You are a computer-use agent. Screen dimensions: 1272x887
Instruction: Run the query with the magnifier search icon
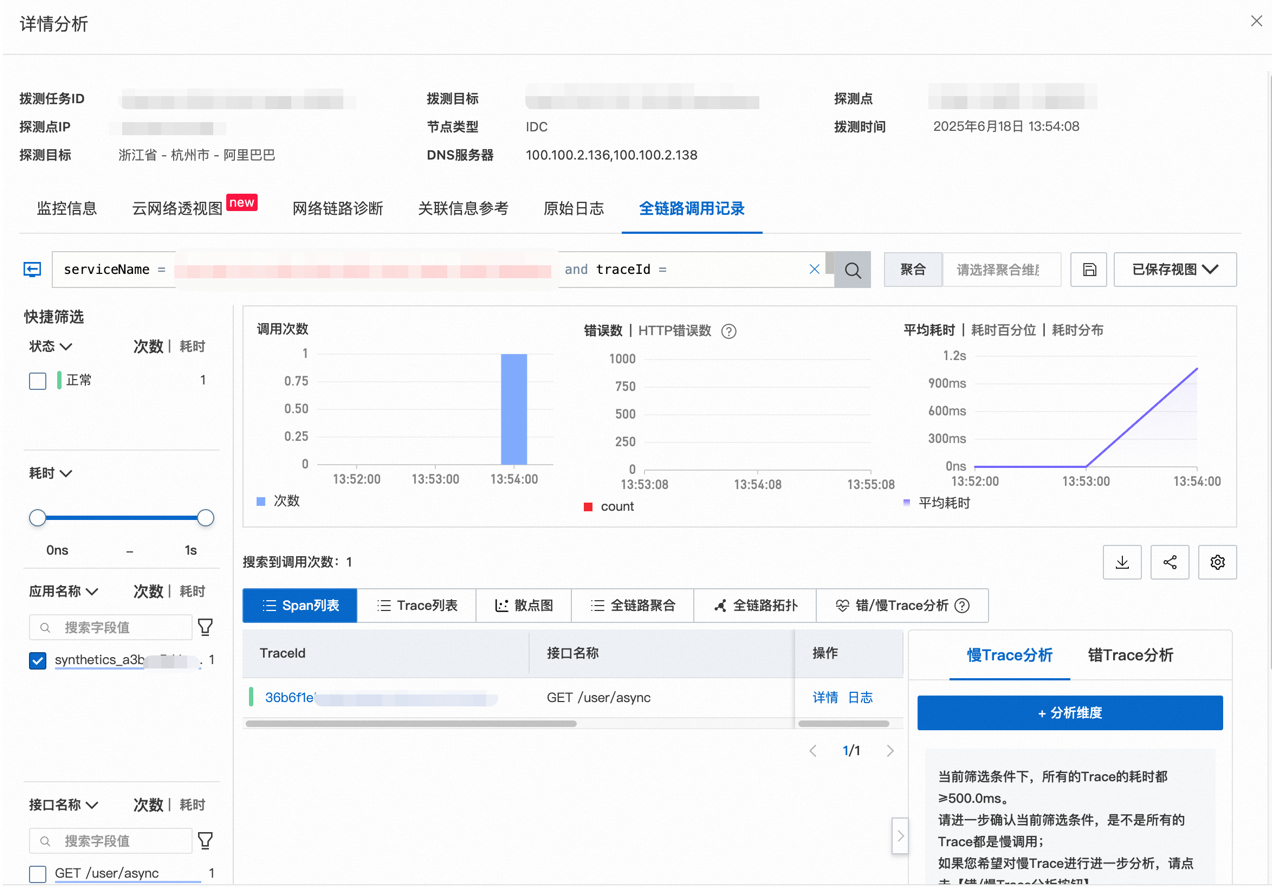[852, 270]
